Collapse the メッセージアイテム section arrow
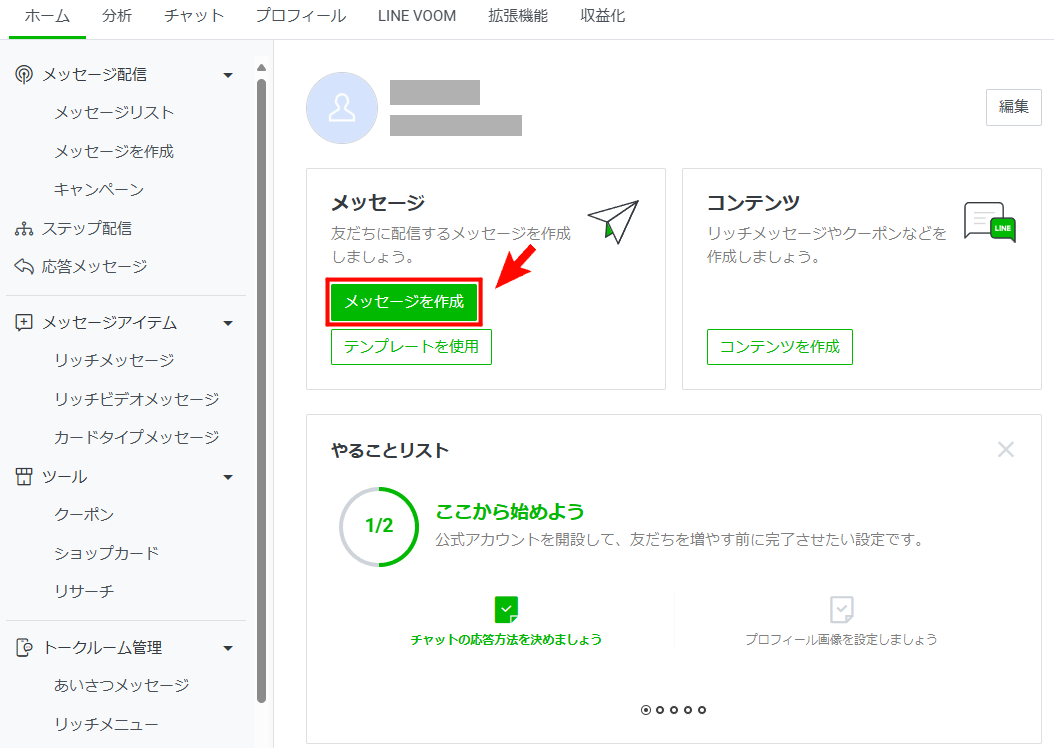This screenshot has width=1054, height=748. point(228,323)
